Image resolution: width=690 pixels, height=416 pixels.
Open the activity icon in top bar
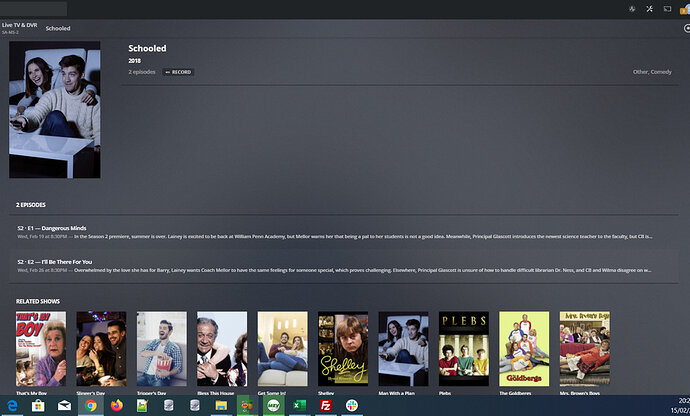(632, 9)
